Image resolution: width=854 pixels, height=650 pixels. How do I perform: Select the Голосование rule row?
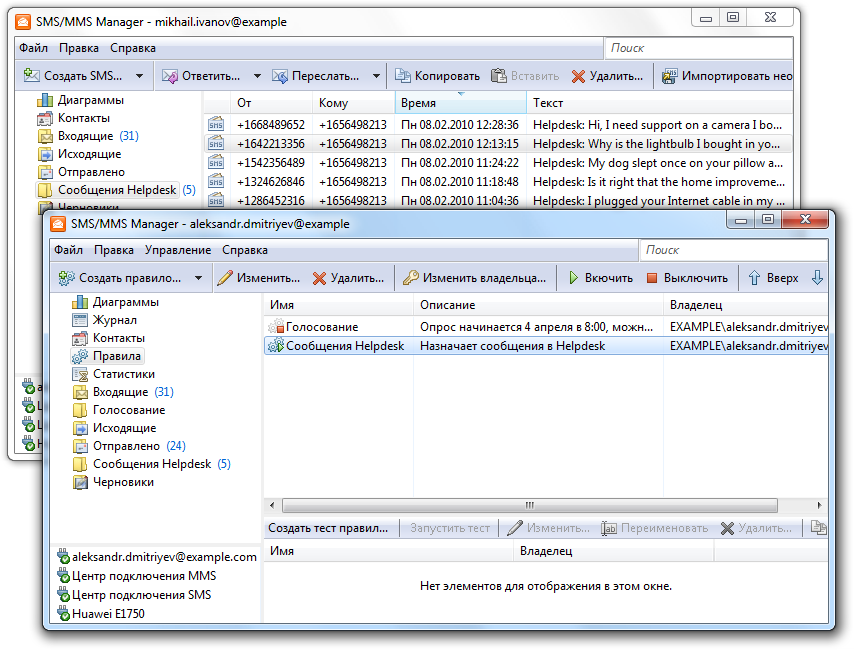pos(321,327)
